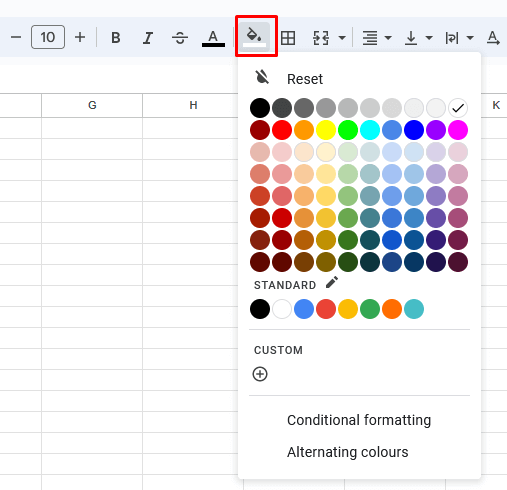The width and height of the screenshot is (507, 490).
Task: Expand the merge cells dropdown arrow
Action: 342,38
